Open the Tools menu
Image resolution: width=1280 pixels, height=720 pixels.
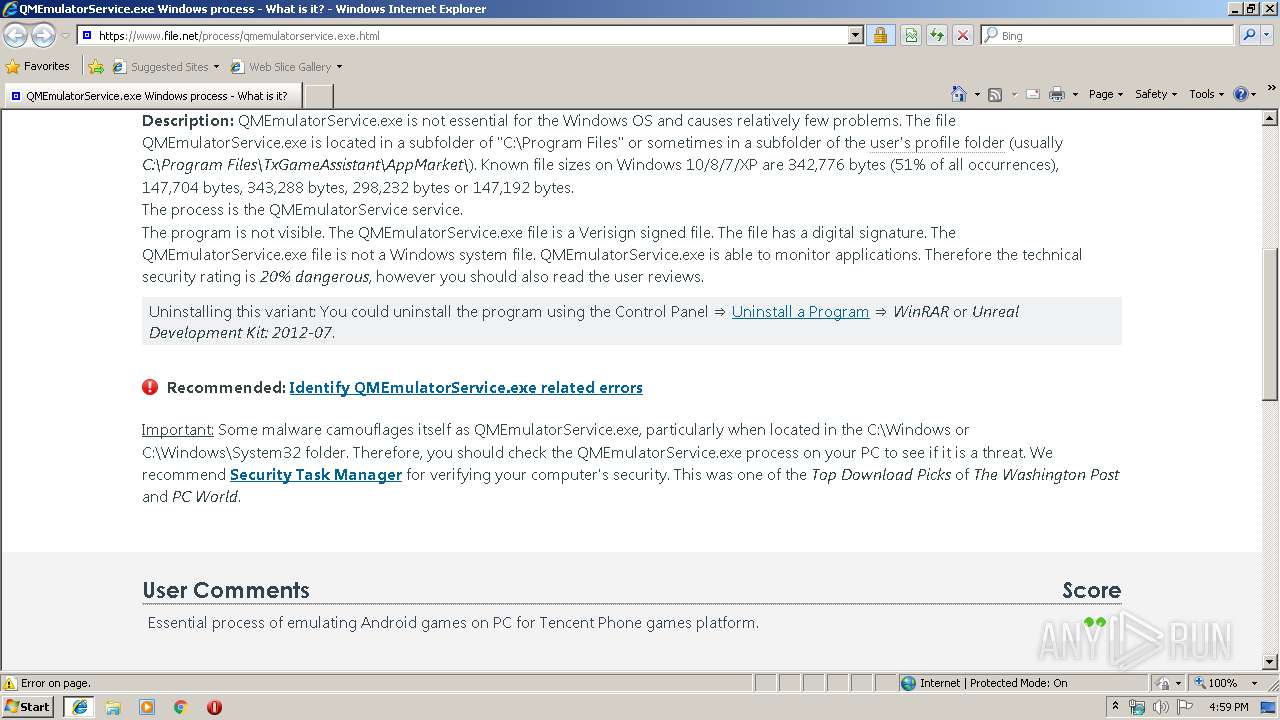point(1206,94)
